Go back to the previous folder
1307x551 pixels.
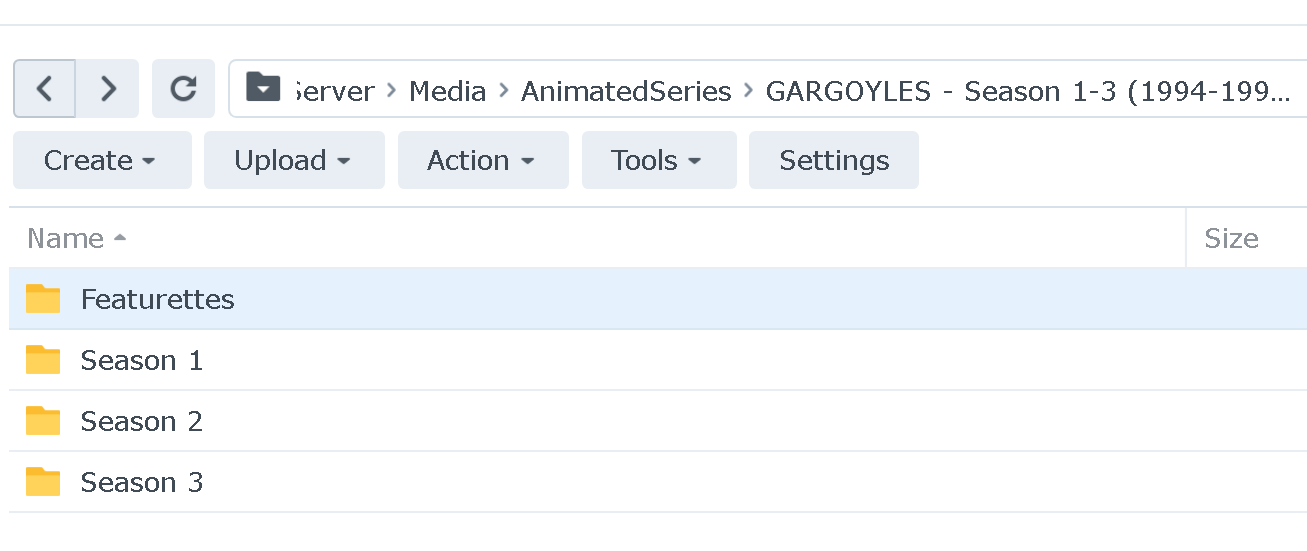[x=44, y=89]
